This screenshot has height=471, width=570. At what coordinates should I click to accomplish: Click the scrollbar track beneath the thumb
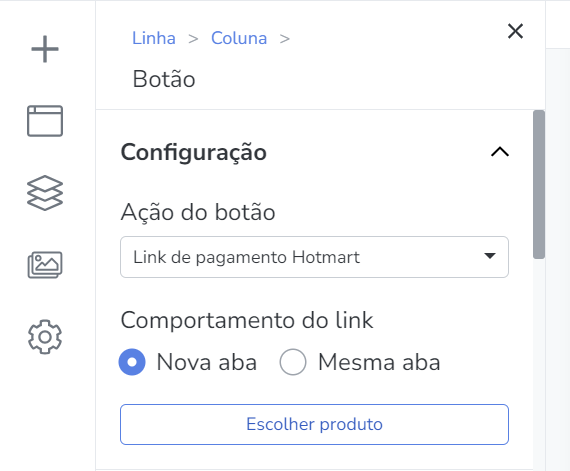pos(539,363)
